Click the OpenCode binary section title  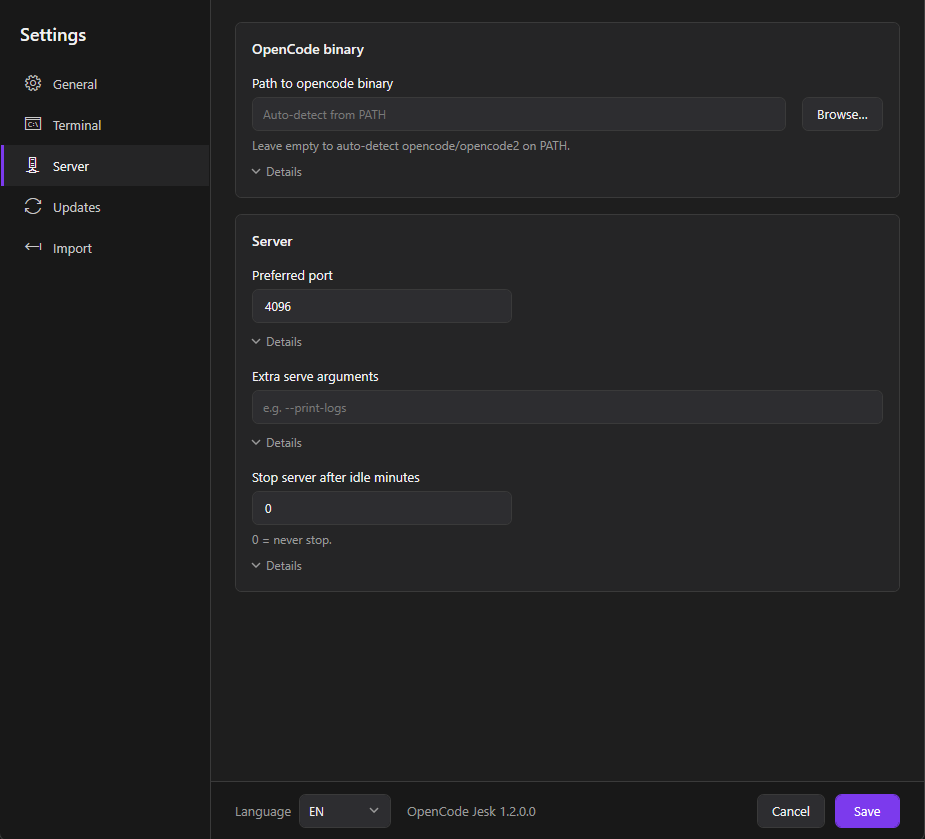pos(307,50)
